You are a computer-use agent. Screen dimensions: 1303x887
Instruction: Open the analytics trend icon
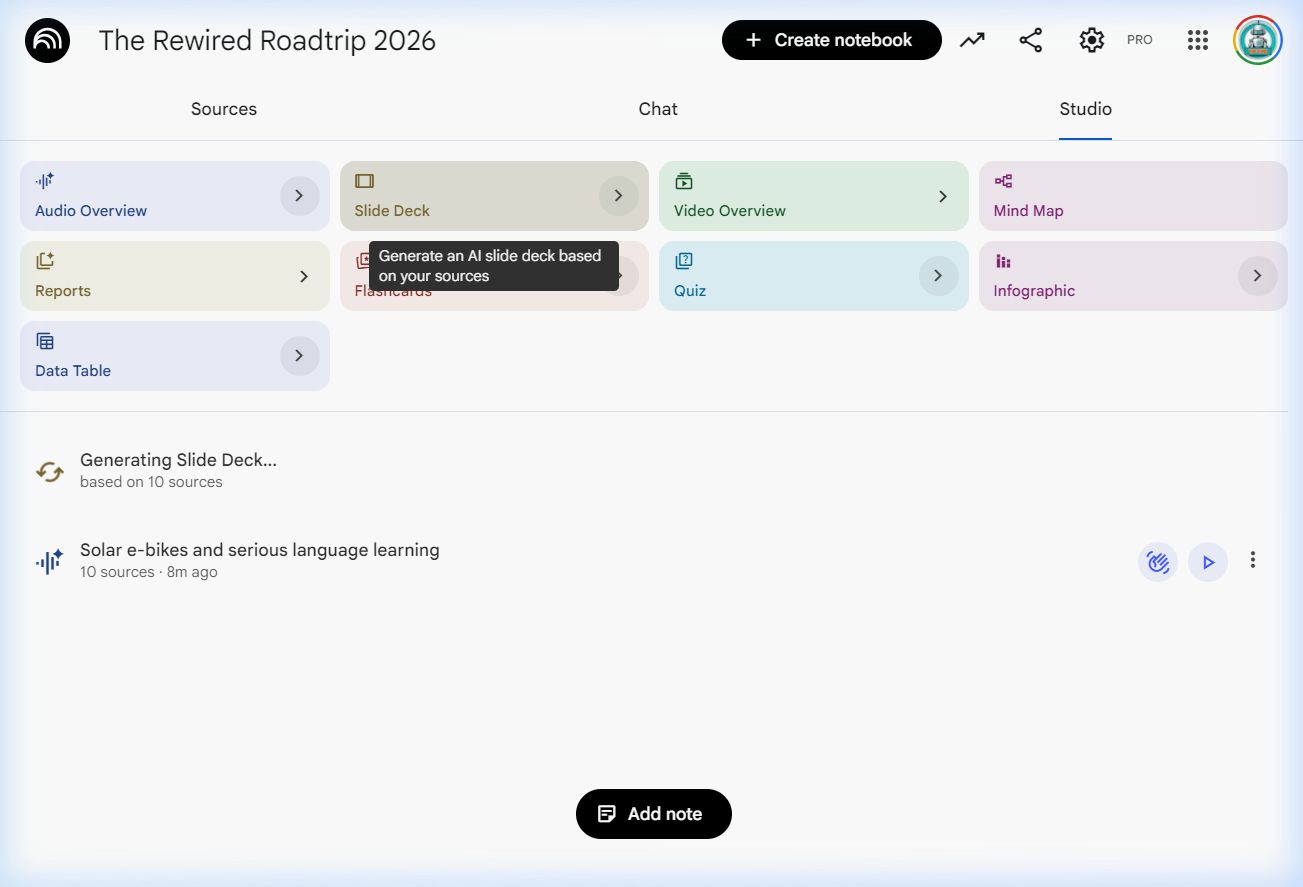point(972,40)
